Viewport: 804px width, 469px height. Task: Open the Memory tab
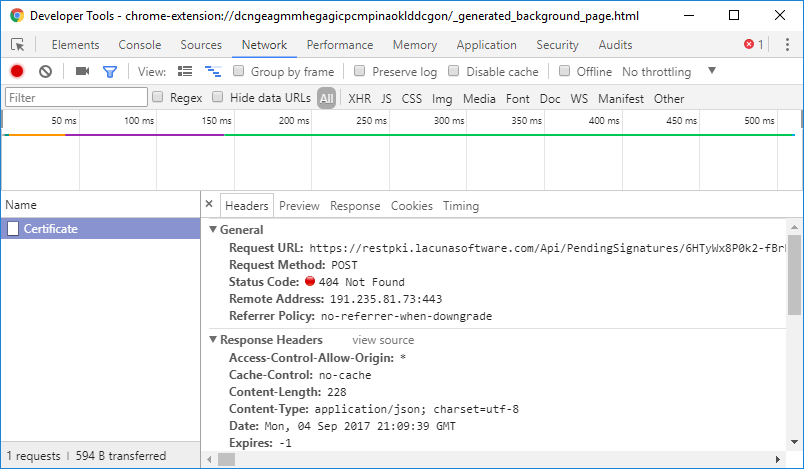pyautogui.click(x=415, y=45)
